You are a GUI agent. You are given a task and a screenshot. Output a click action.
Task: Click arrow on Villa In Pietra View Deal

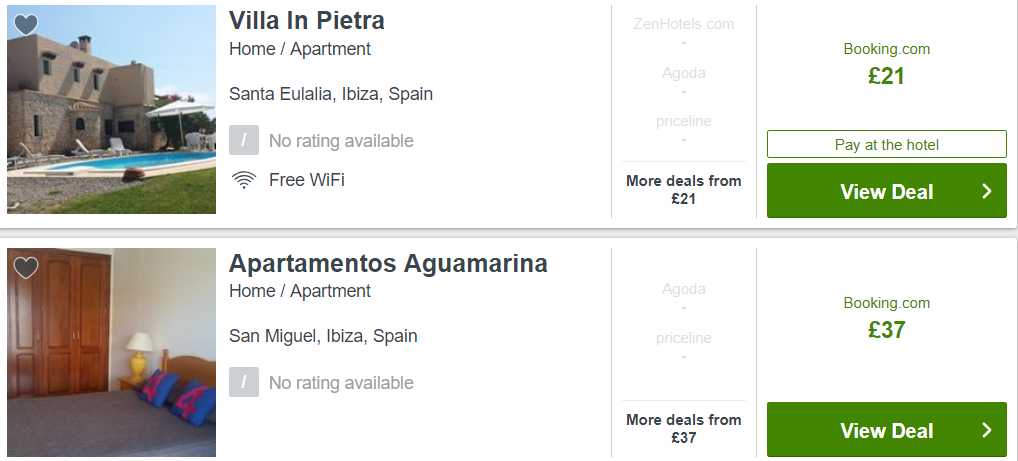(x=987, y=191)
